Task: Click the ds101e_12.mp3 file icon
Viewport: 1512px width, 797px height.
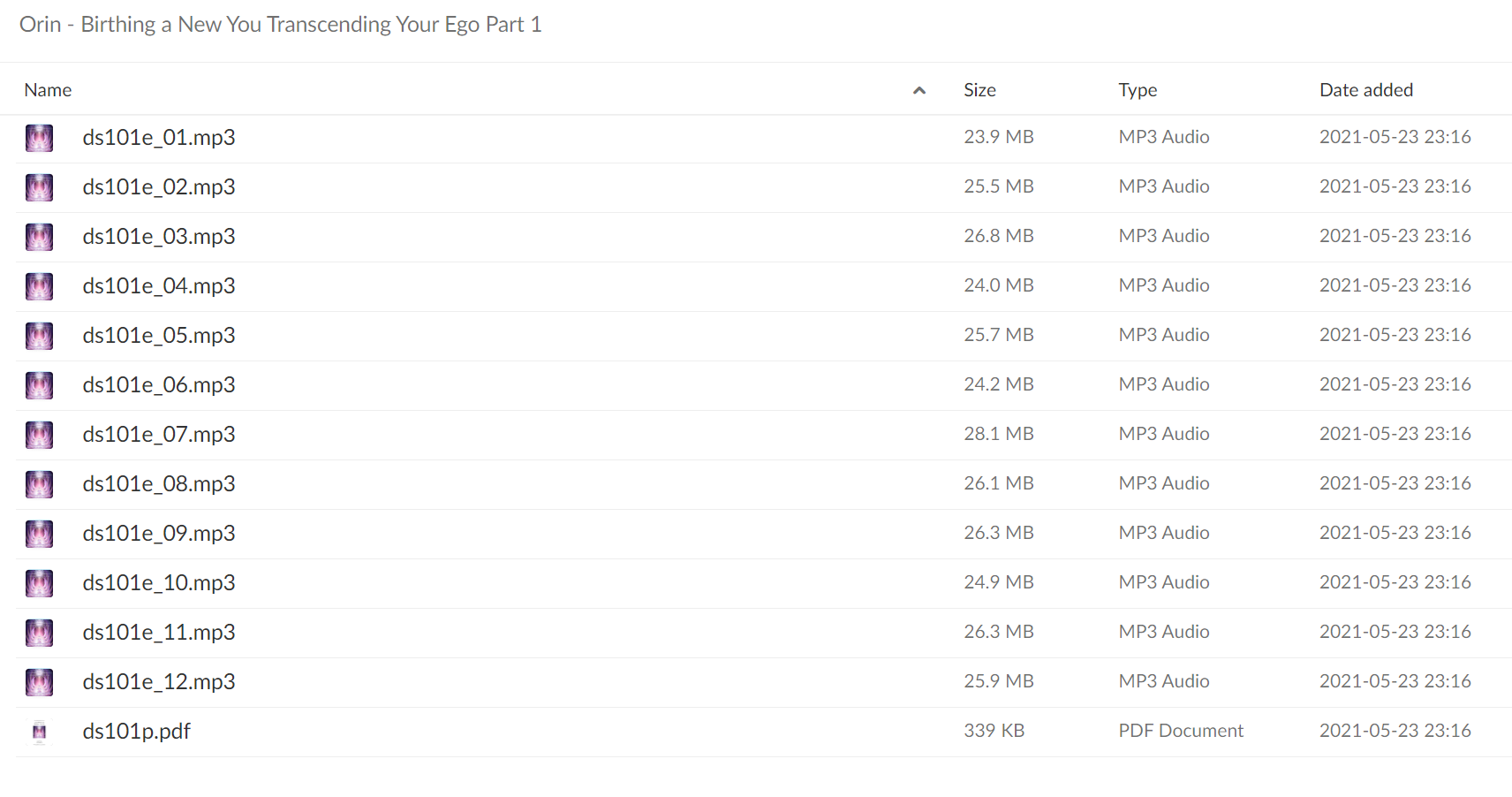Action: (39, 682)
